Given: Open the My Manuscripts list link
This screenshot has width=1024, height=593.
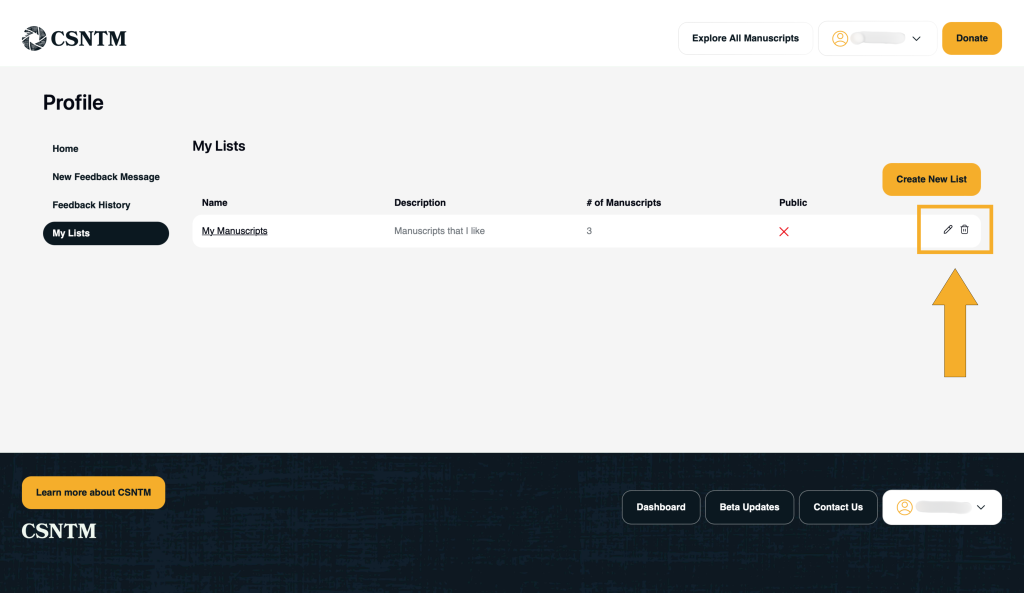Looking at the screenshot, I should (x=234, y=231).
